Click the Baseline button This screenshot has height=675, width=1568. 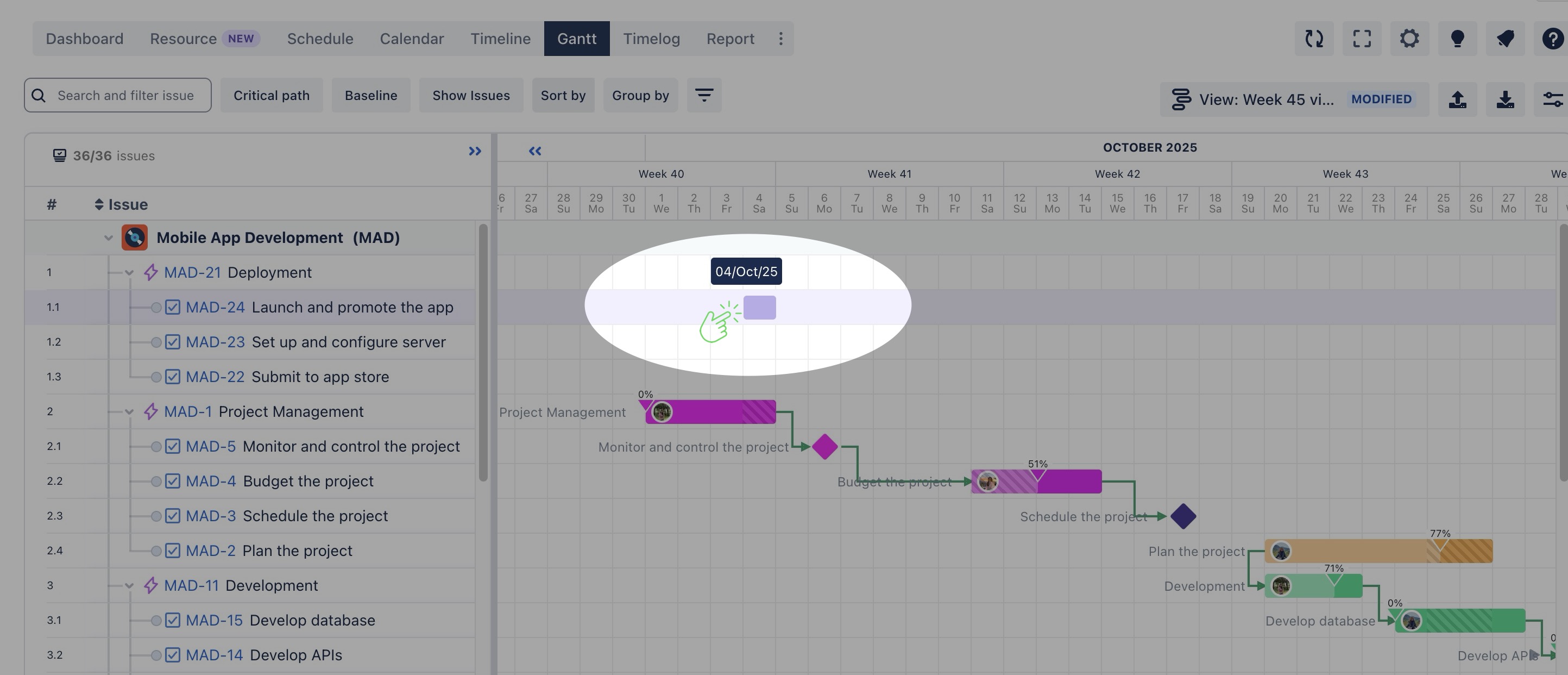click(x=370, y=95)
